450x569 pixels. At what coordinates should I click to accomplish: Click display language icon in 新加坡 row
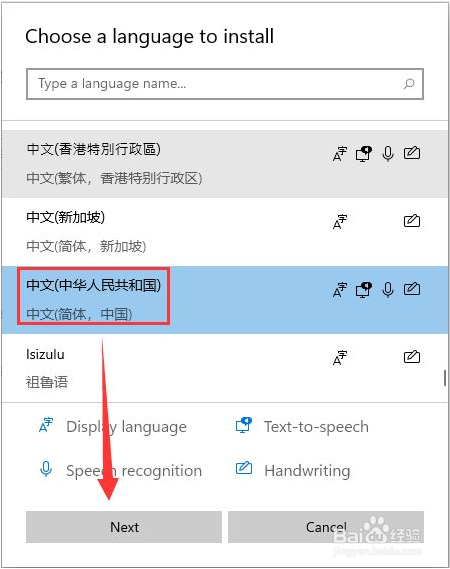click(340, 222)
